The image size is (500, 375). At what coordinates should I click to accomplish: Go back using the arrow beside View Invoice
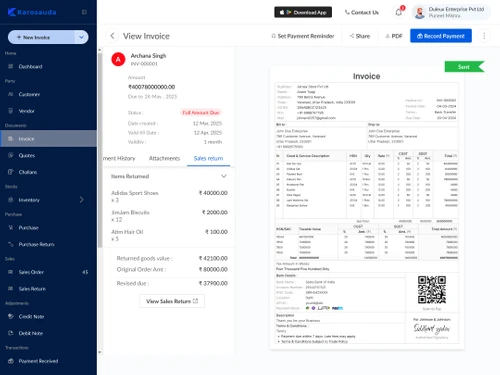[x=112, y=36]
